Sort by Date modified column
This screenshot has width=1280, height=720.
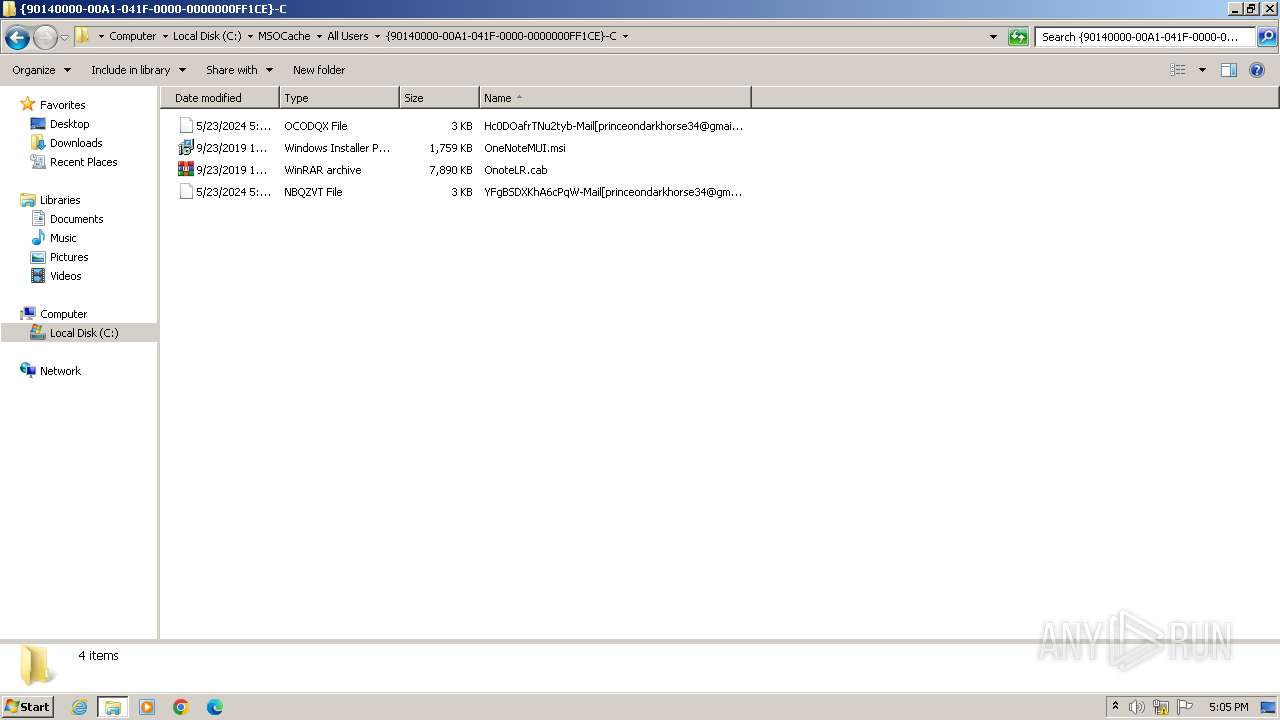(220, 98)
